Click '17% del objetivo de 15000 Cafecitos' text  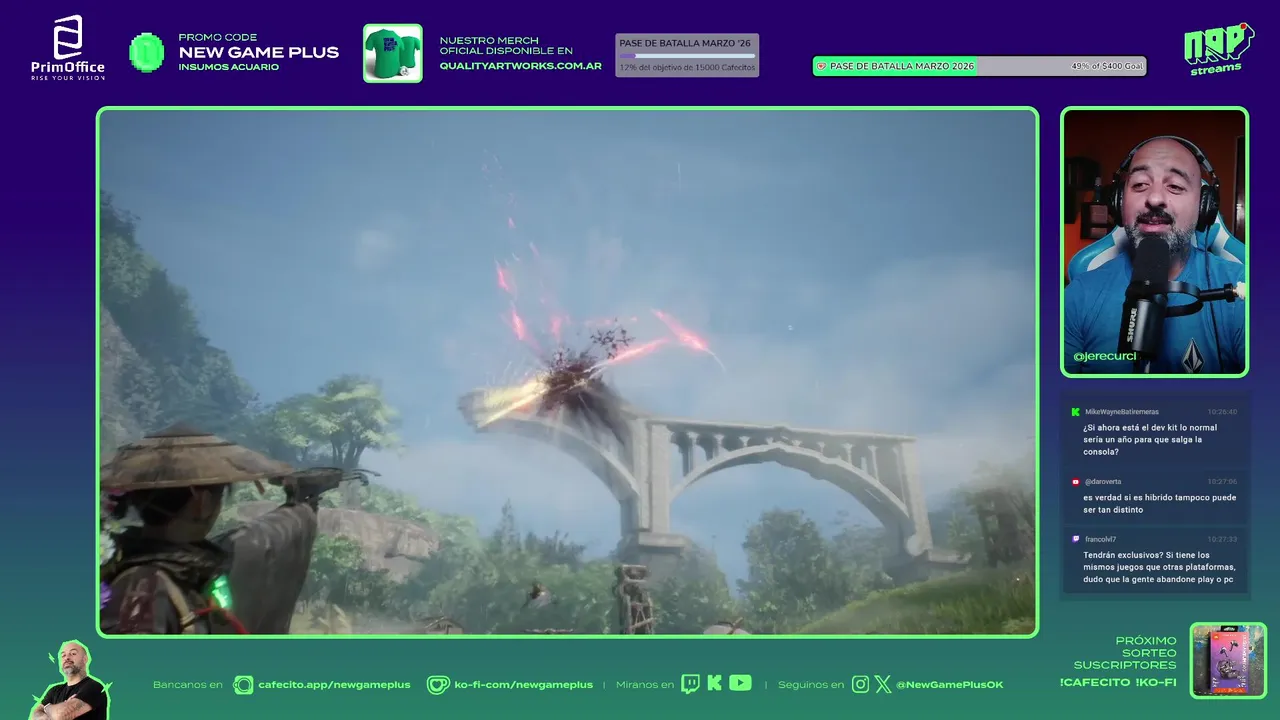[687, 68]
